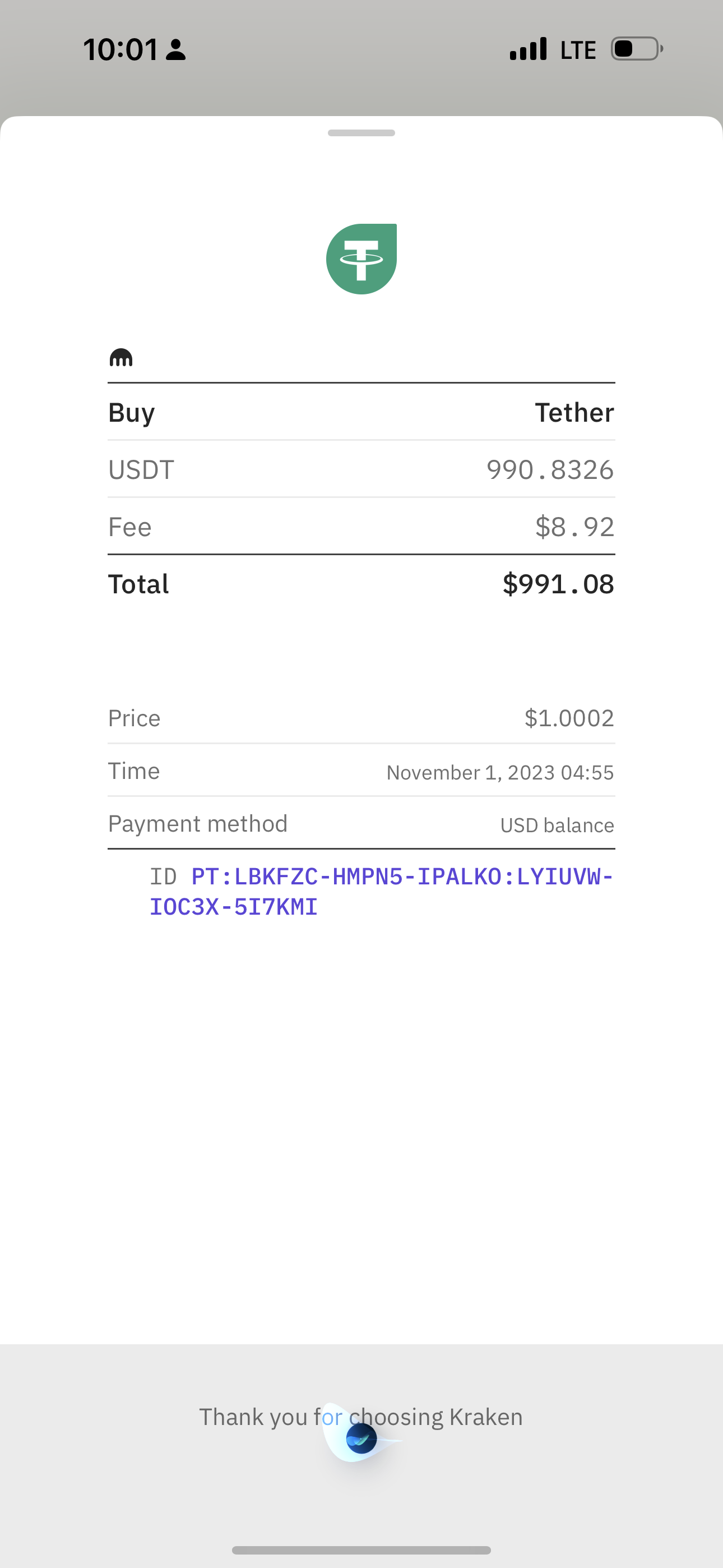Tap the LTE network indicator
This screenshot has width=723, height=1568.
point(578,50)
